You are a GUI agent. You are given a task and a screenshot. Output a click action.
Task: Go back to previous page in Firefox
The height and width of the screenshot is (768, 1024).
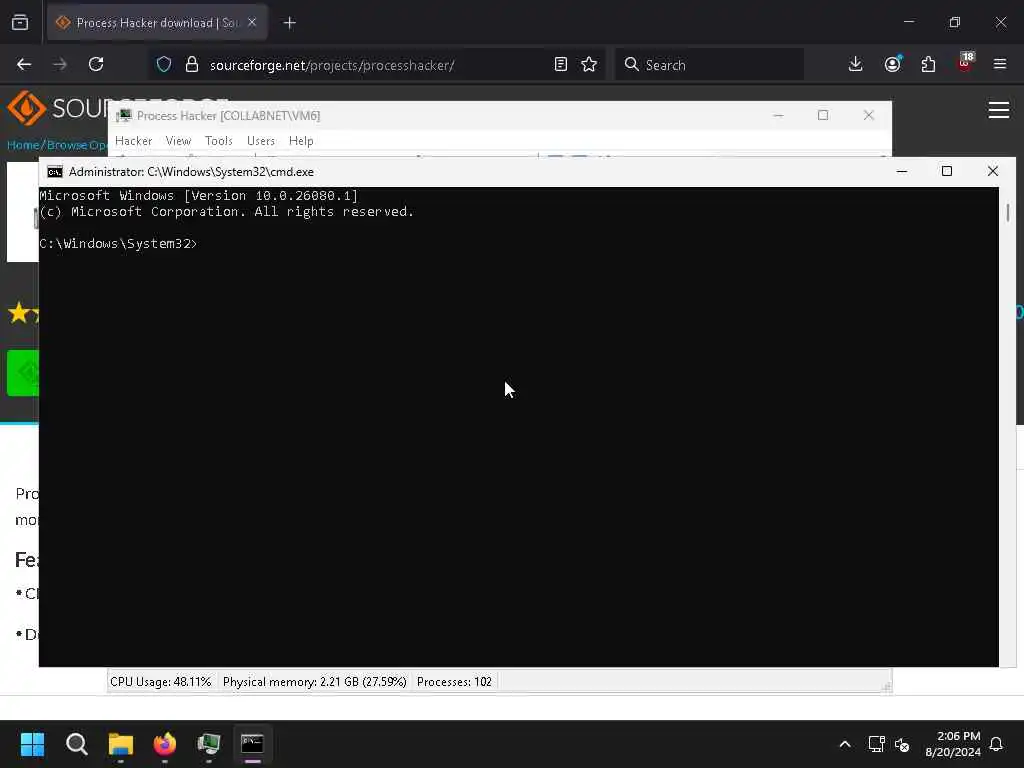click(x=24, y=65)
